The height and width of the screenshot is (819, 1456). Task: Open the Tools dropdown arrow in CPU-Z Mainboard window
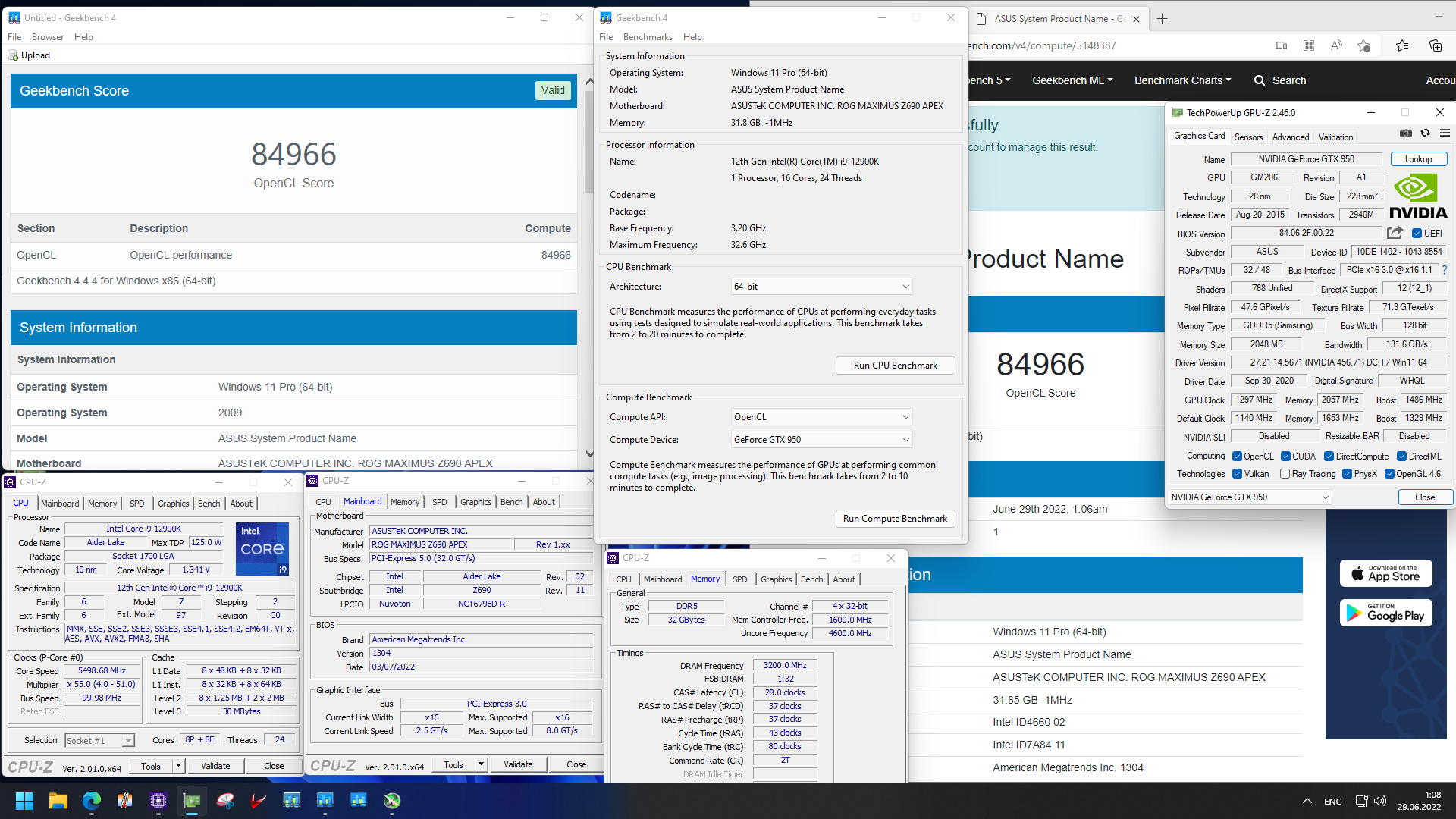(x=481, y=764)
